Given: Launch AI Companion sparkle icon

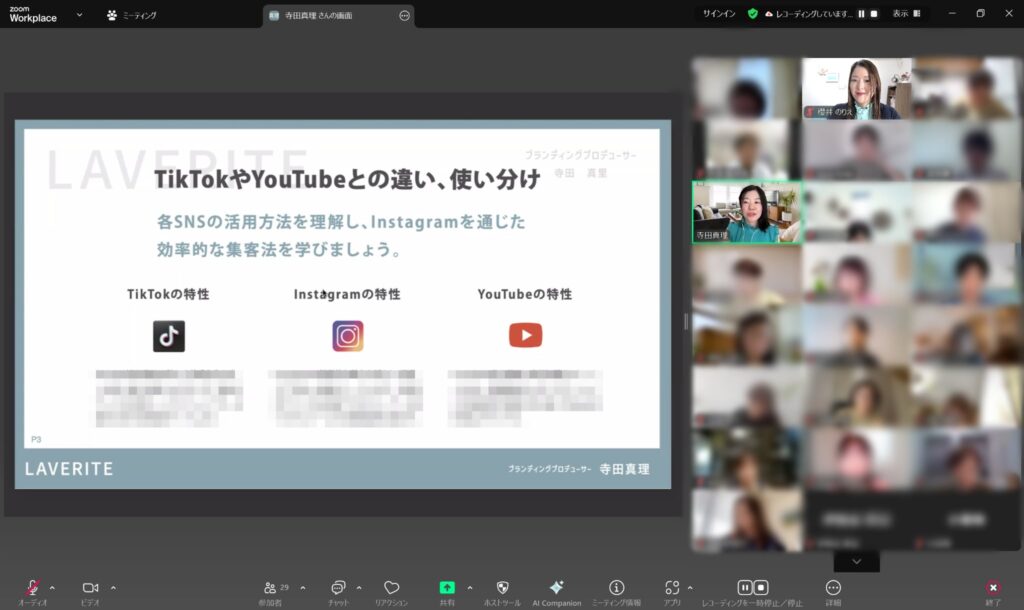Looking at the screenshot, I should [556, 587].
